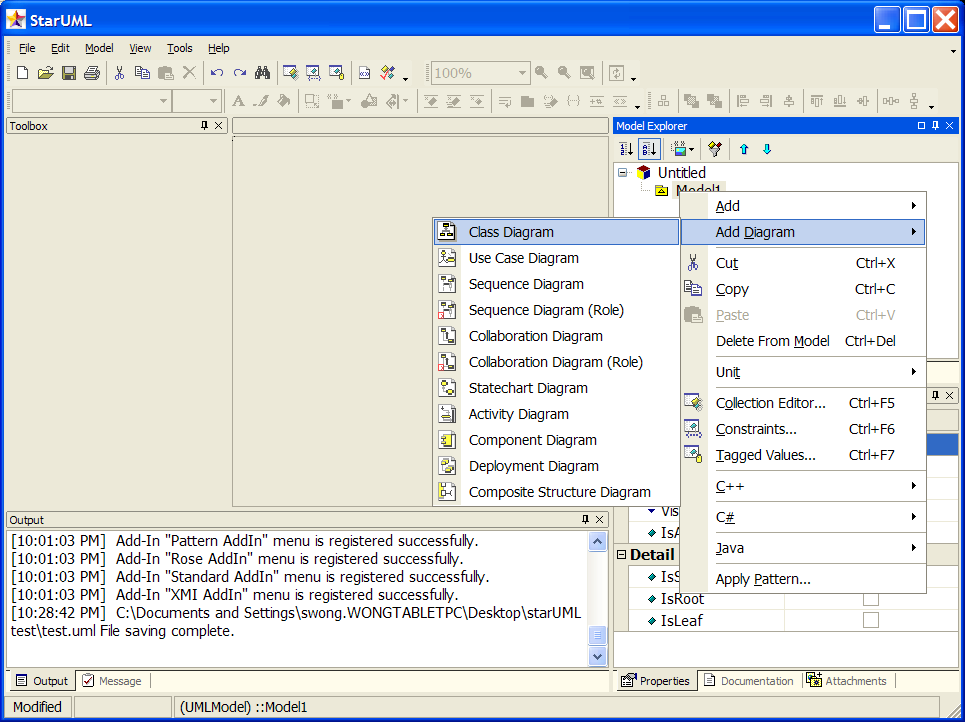Click the Refresh icon beside the zoom tools

(x=616, y=73)
